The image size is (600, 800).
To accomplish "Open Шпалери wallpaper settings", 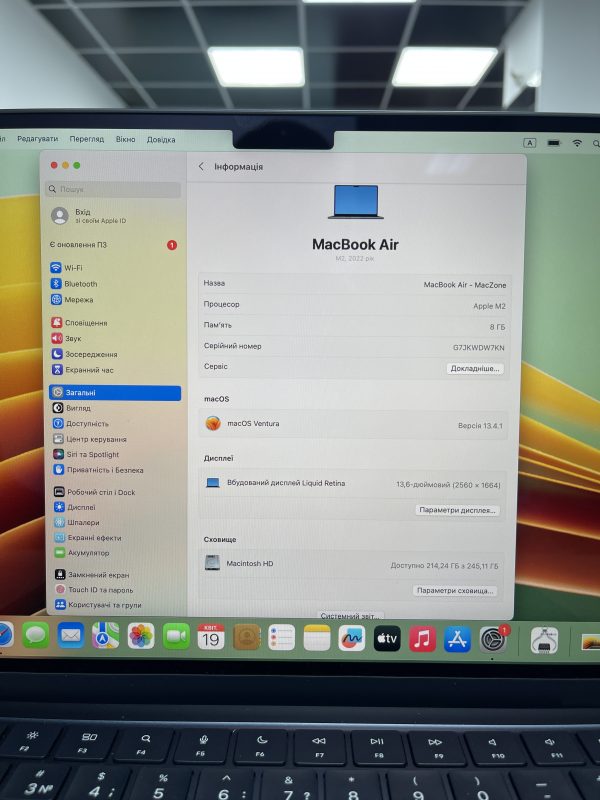I will click(77, 522).
